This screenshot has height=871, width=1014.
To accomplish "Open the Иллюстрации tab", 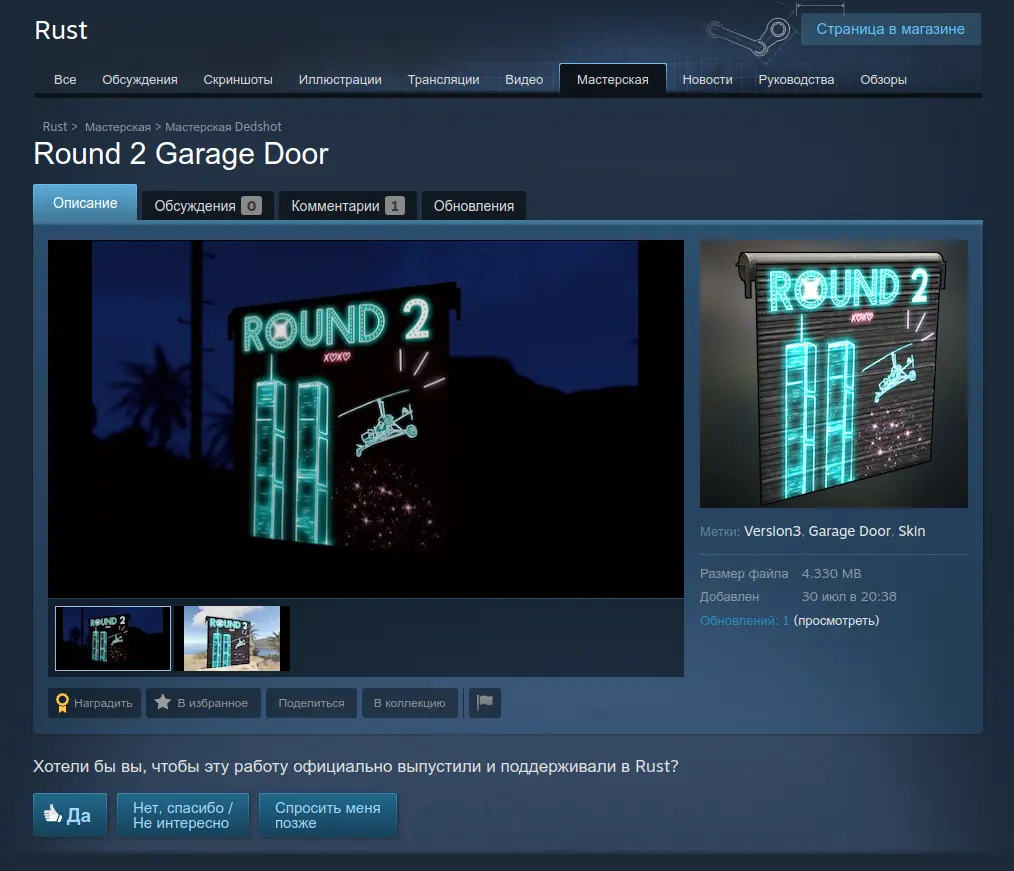I will click(x=340, y=80).
